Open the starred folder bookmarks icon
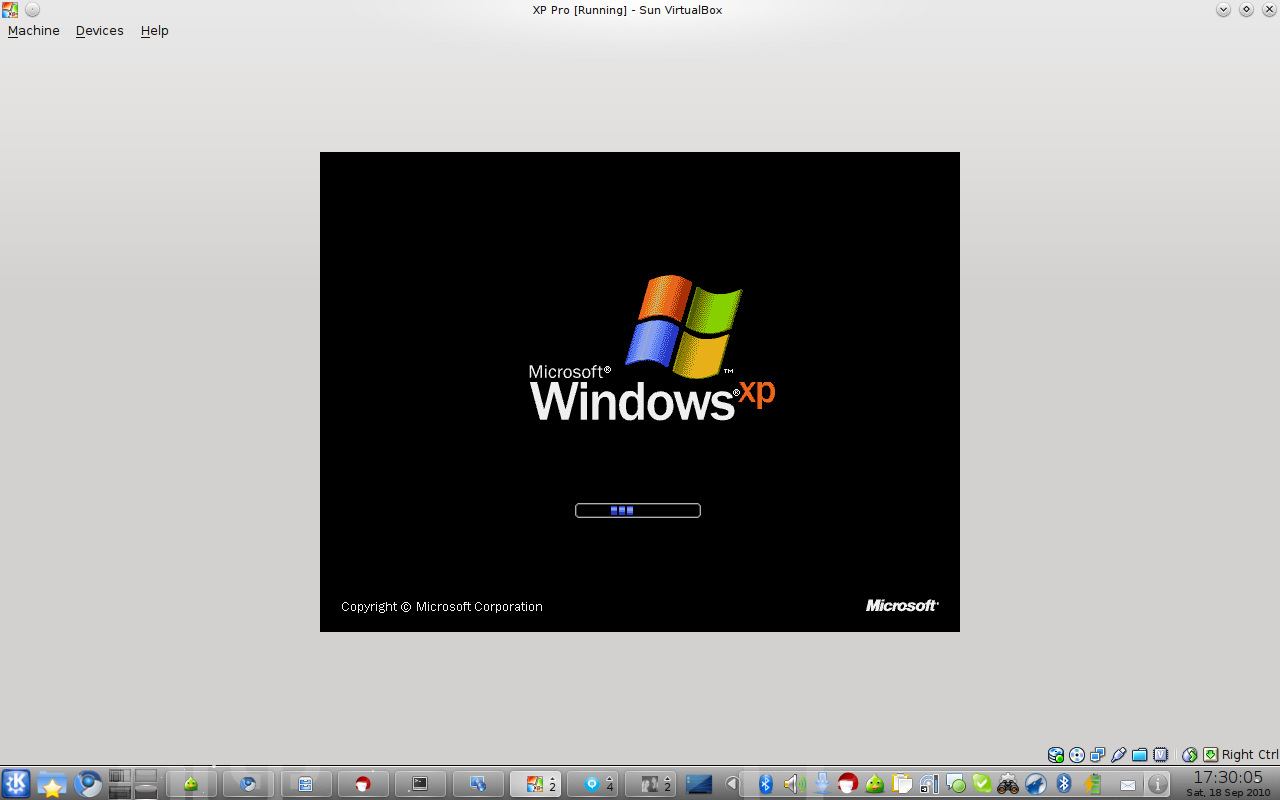The width and height of the screenshot is (1280, 800). click(52, 784)
